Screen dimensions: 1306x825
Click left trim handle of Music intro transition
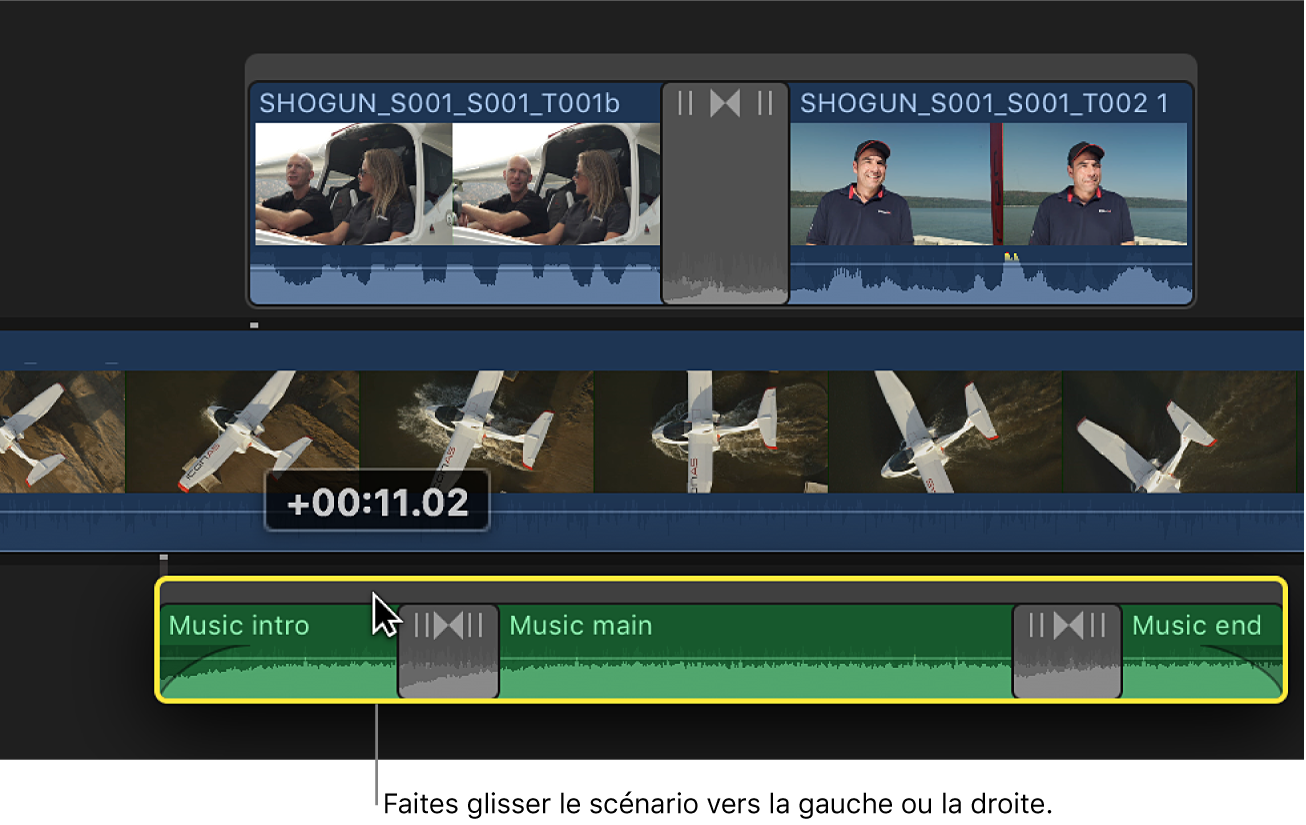click(421, 626)
